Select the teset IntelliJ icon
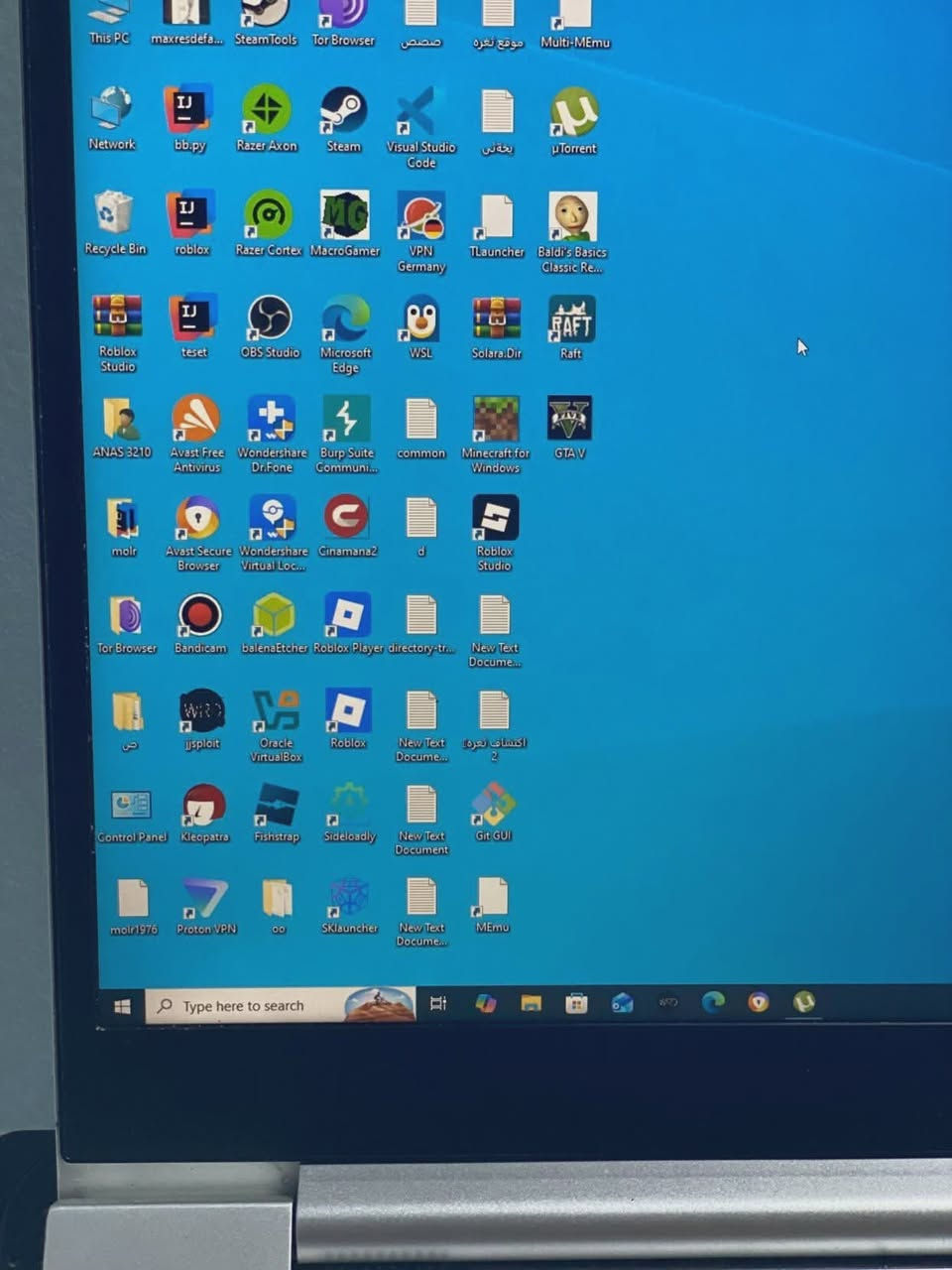This screenshot has height=1270, width=952. click(x=192, y=317)
